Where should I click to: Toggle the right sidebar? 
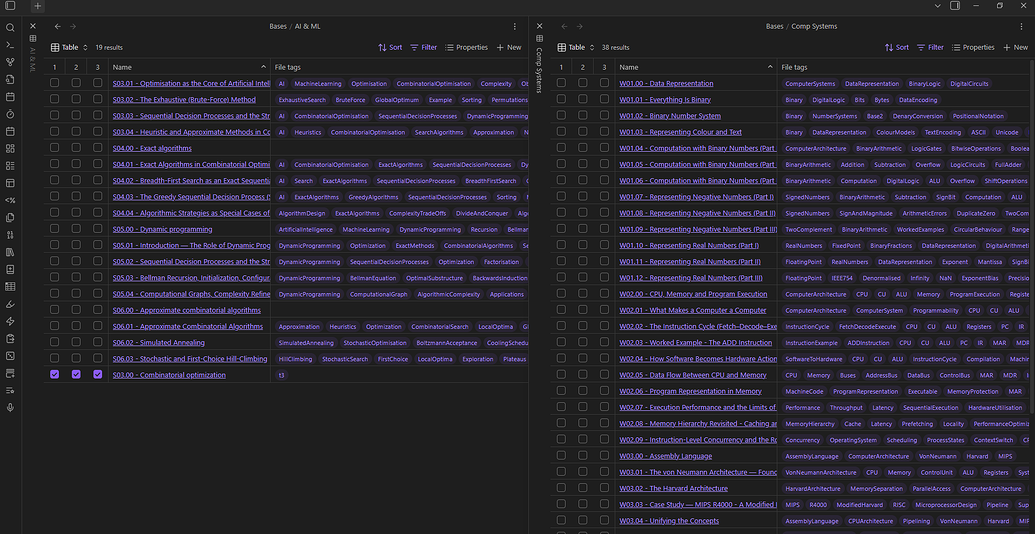(954, 6)
